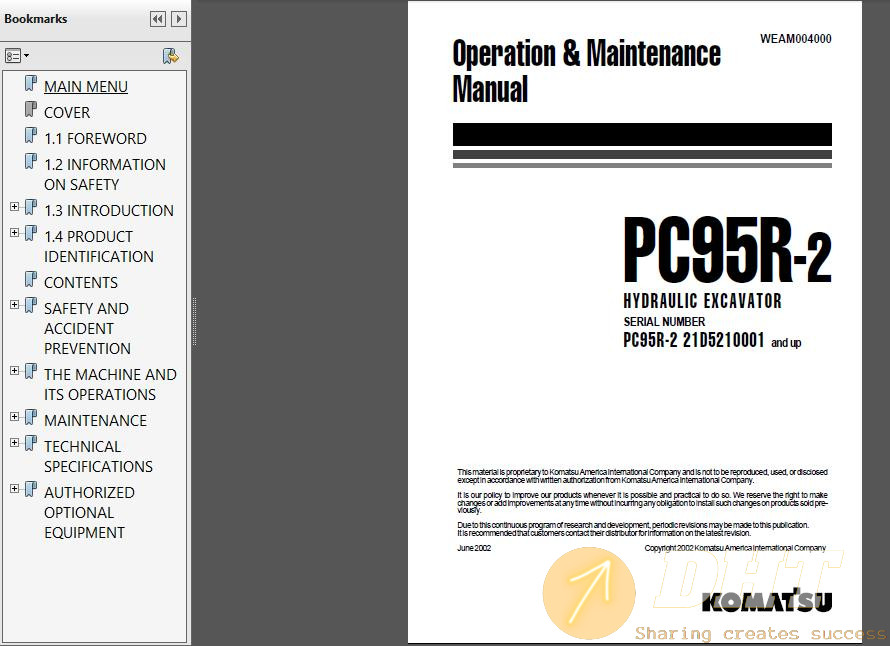Expand THE MACHINE AND ITS OPERATIONS bookmark

pyautogui.click(x=15, y=371)
